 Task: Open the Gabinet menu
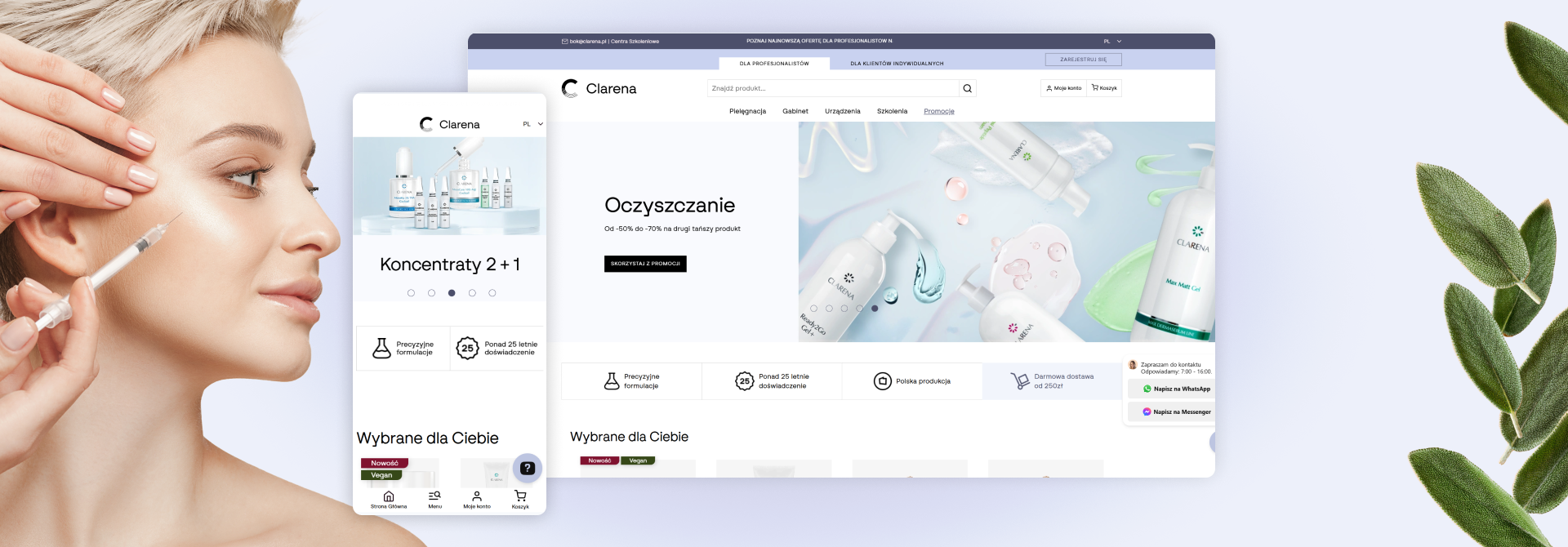point(795,111)
